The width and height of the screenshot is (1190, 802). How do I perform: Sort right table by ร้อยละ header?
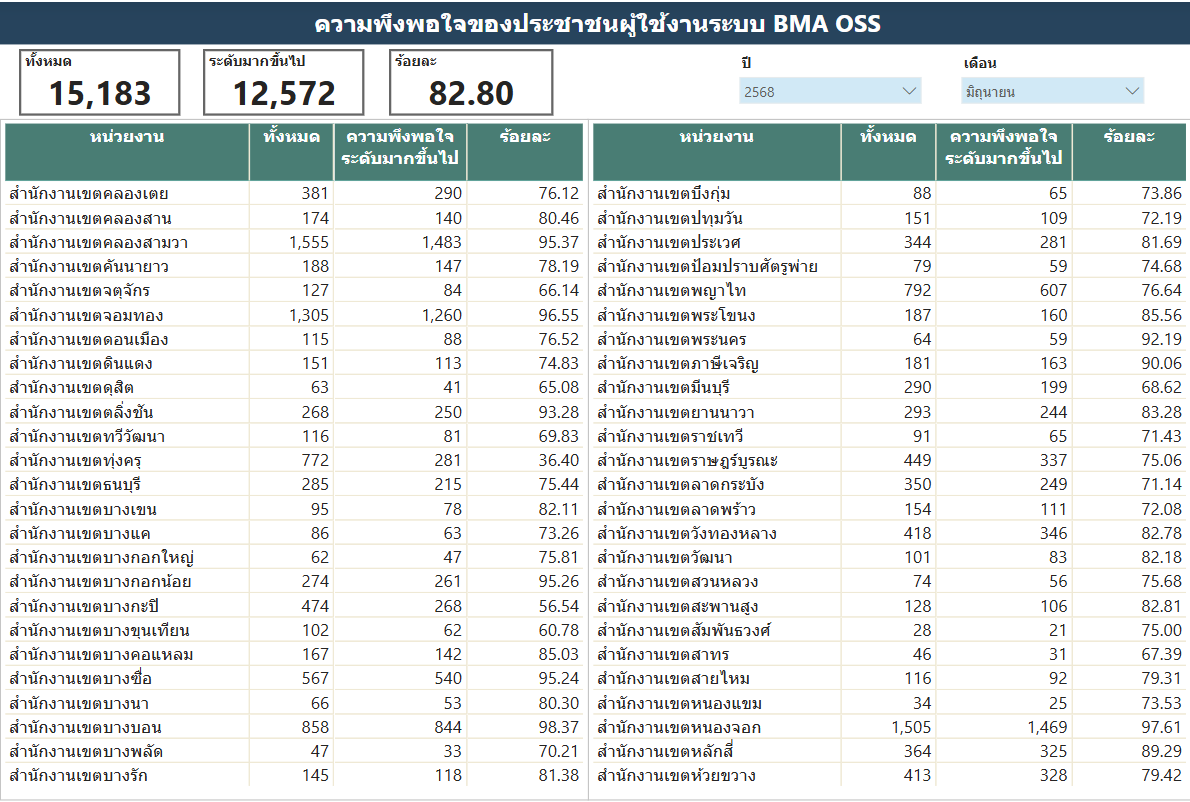[1129, 152]
